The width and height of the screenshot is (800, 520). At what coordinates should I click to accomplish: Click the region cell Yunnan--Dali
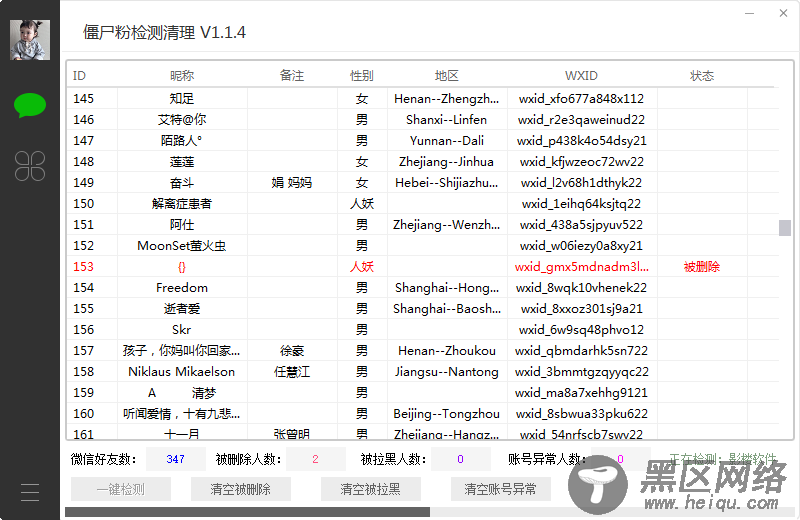click(446, 140)
